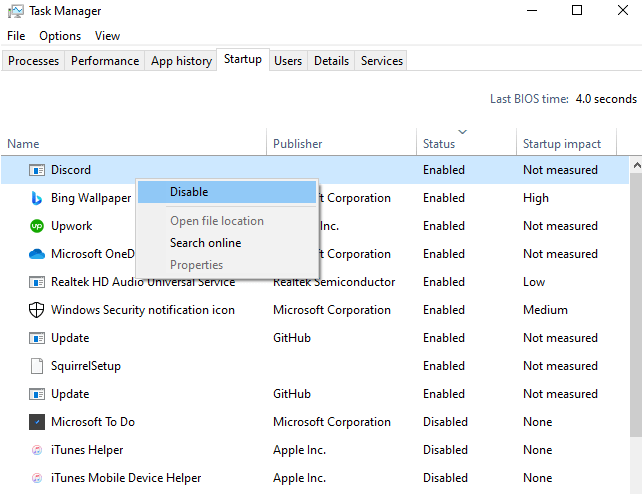
Task: Click the vertical scrollbar on the right
Action: (x=635, y=300)
